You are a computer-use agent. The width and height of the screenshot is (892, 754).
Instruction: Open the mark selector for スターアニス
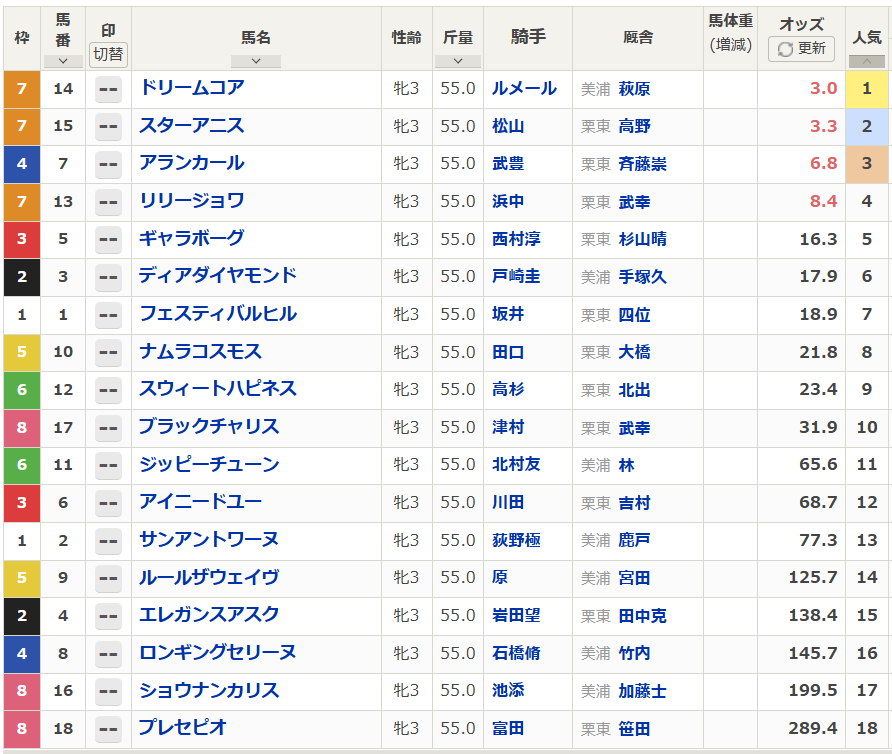coord(108,127)
